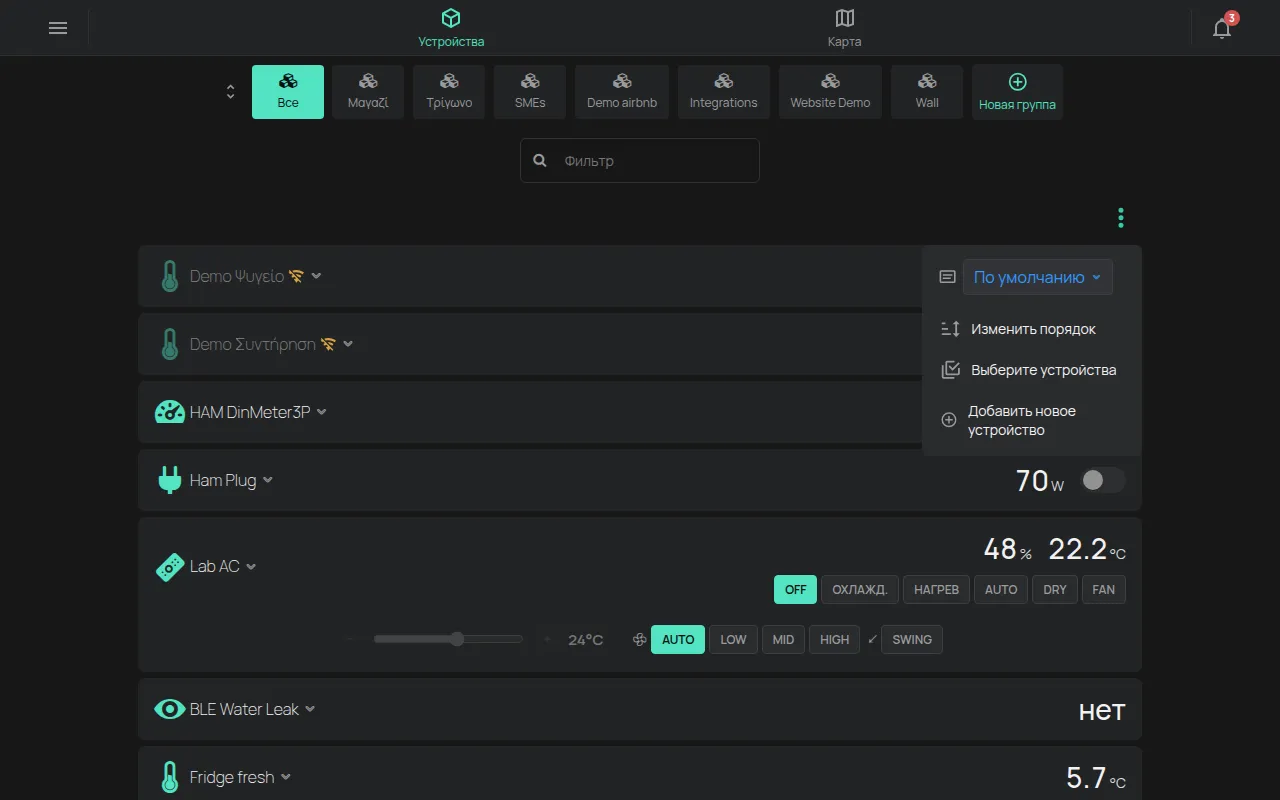Click the BLE Water Leak eye icon
The width and height of the screenshot is (1280, 800).
(170, 709)
